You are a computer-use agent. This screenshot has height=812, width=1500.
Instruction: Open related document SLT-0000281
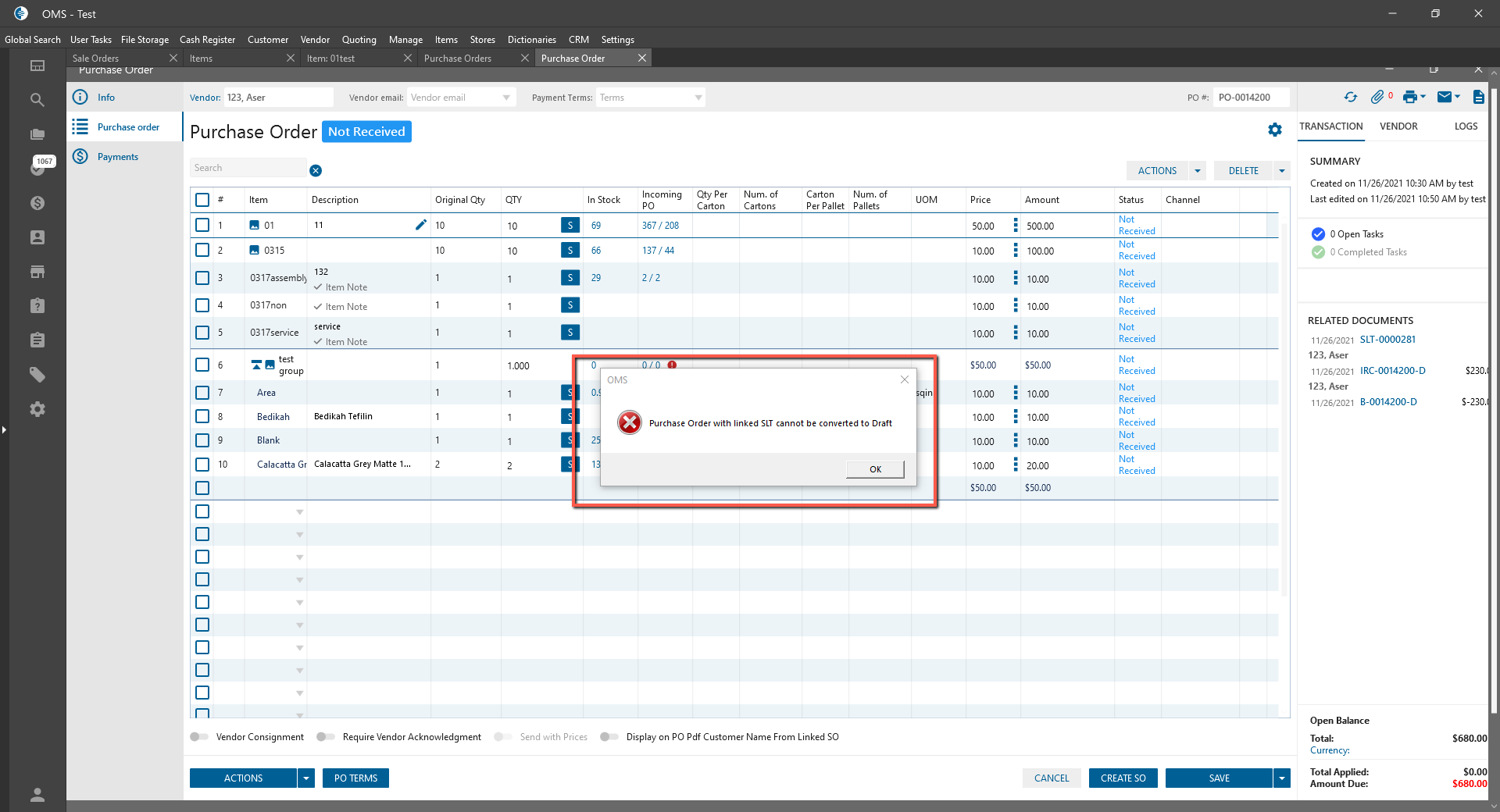tap(1387, 340)
